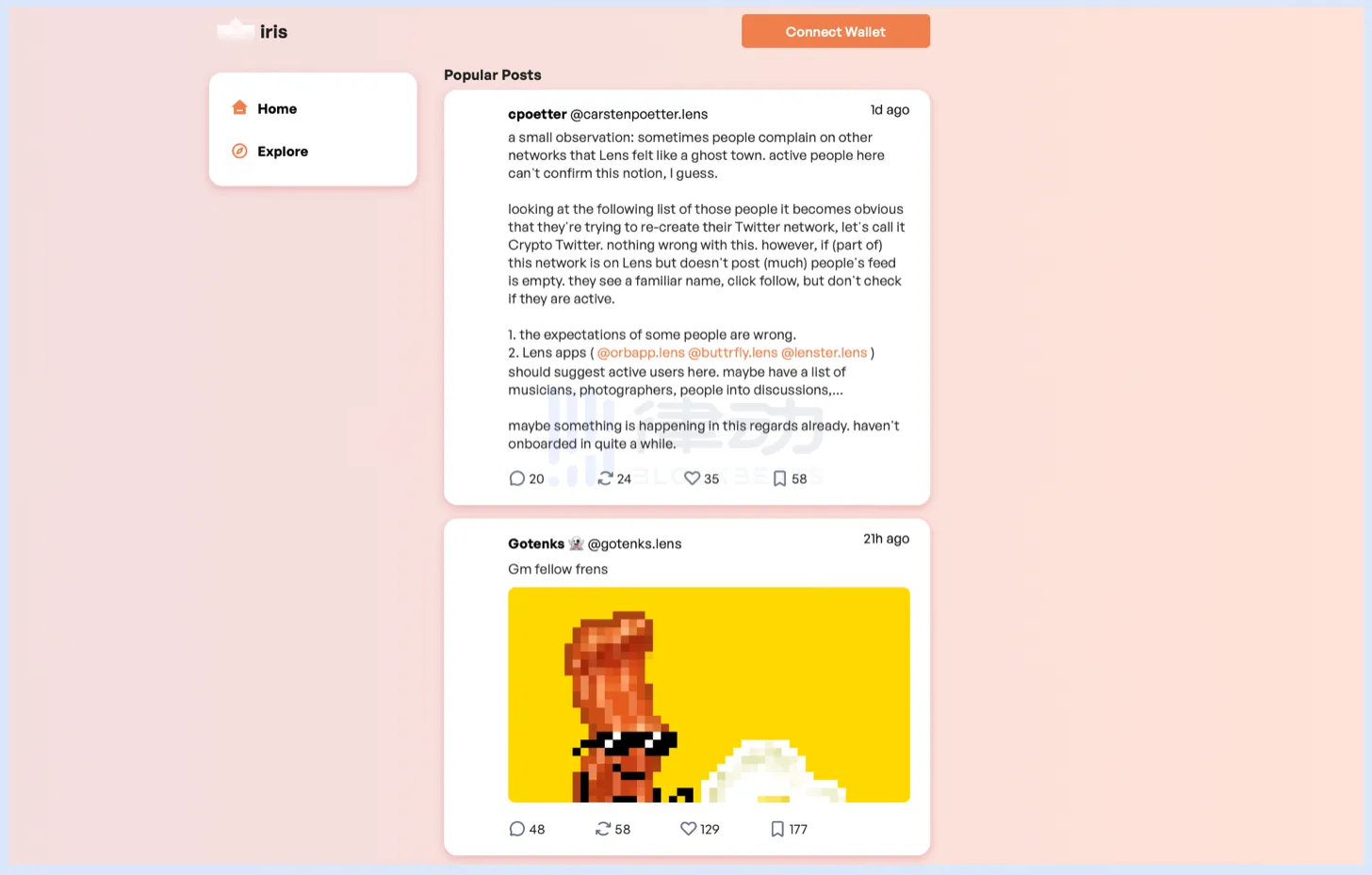1372x875 pixels.
Task: Bookmark the Gotenks post showing 177
Action: pyautogui.click(x=777, y=829)
